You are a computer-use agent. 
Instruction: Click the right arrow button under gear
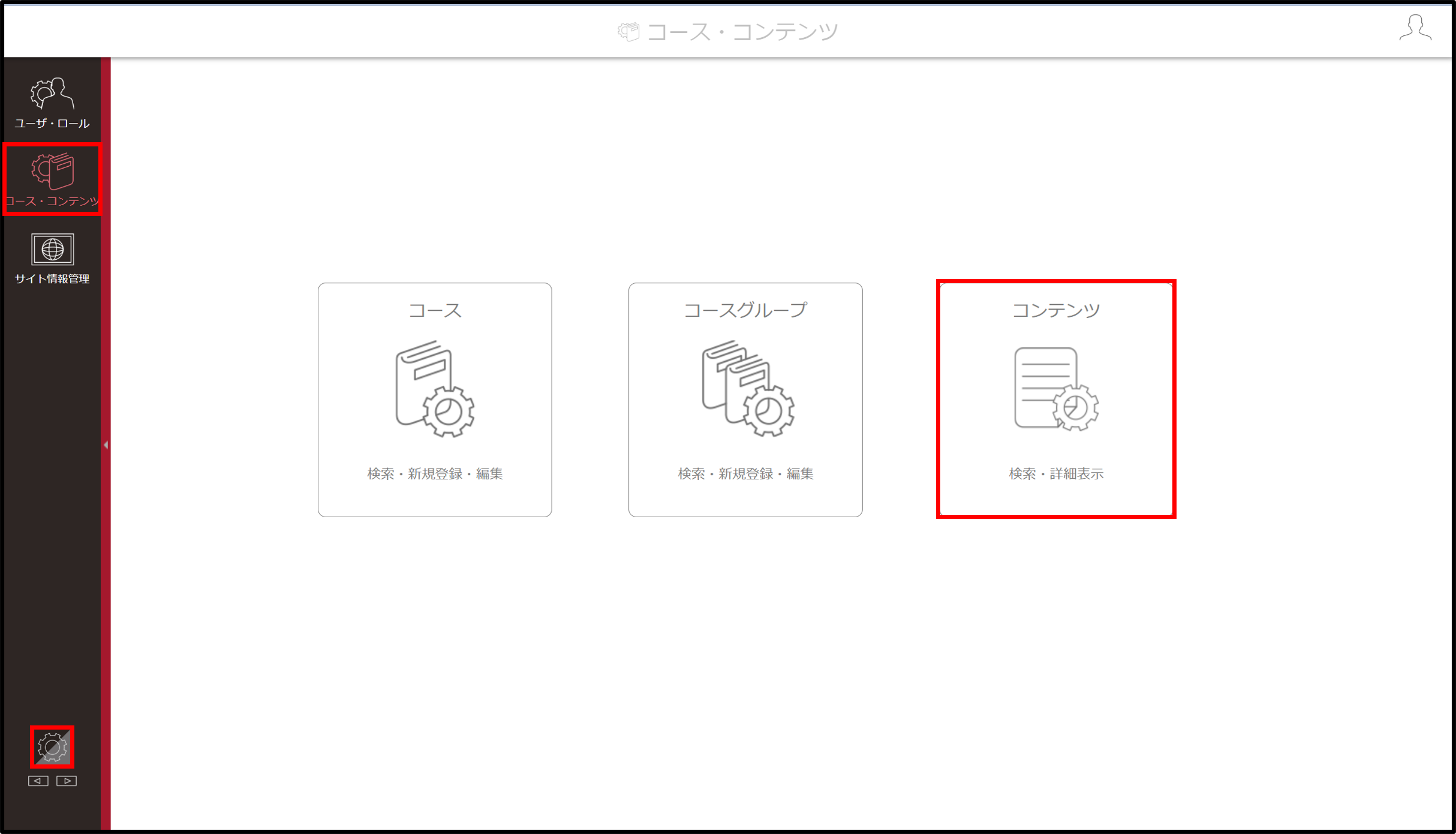pos(67,781)
